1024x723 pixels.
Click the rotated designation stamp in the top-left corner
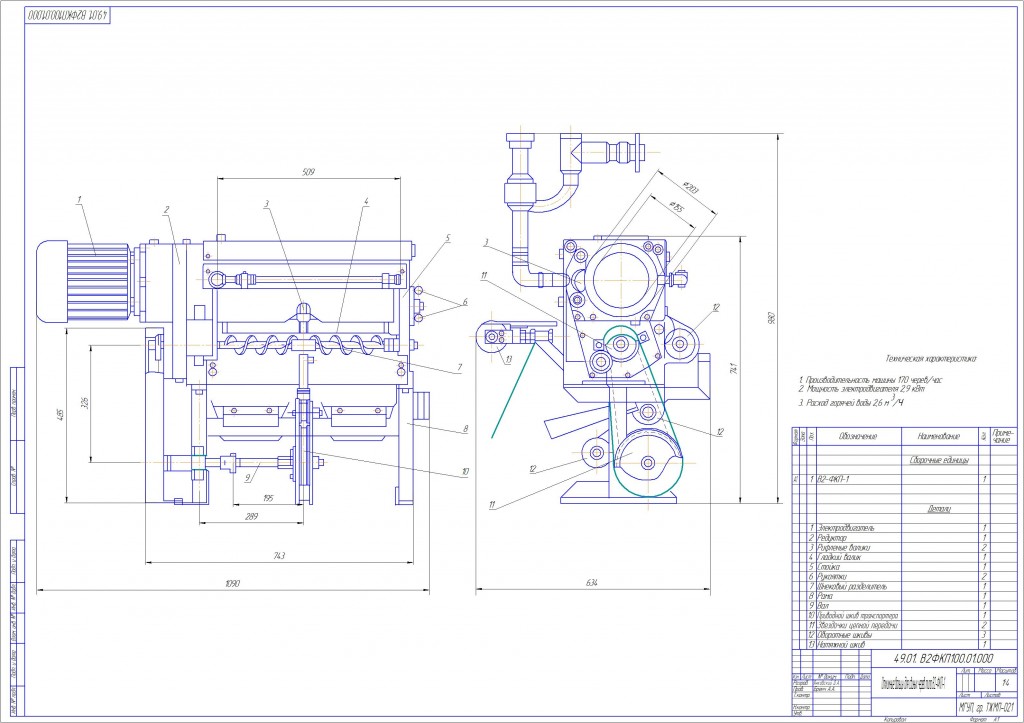click(67, 15)
